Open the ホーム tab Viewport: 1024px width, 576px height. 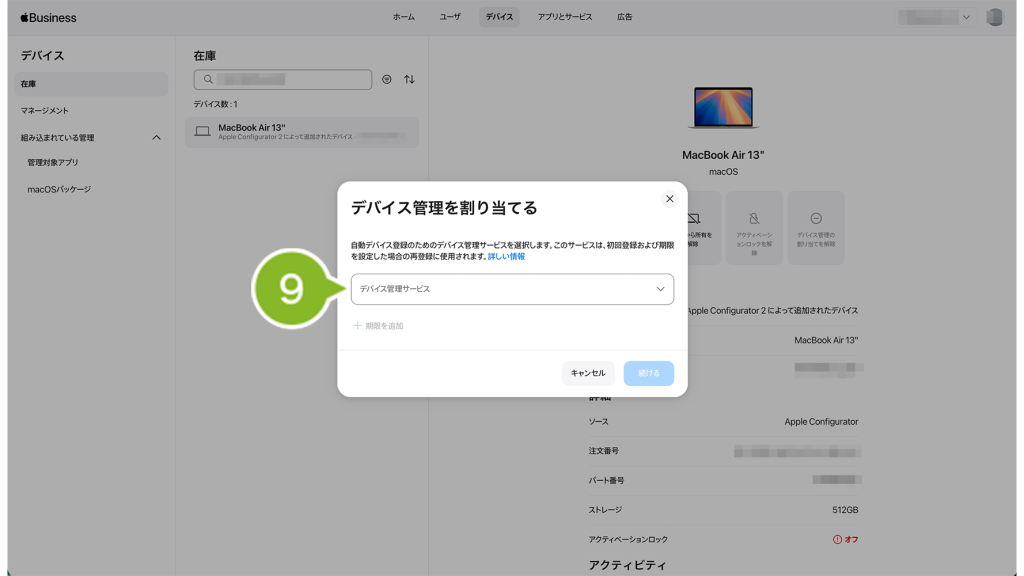(x=404, y=17)
